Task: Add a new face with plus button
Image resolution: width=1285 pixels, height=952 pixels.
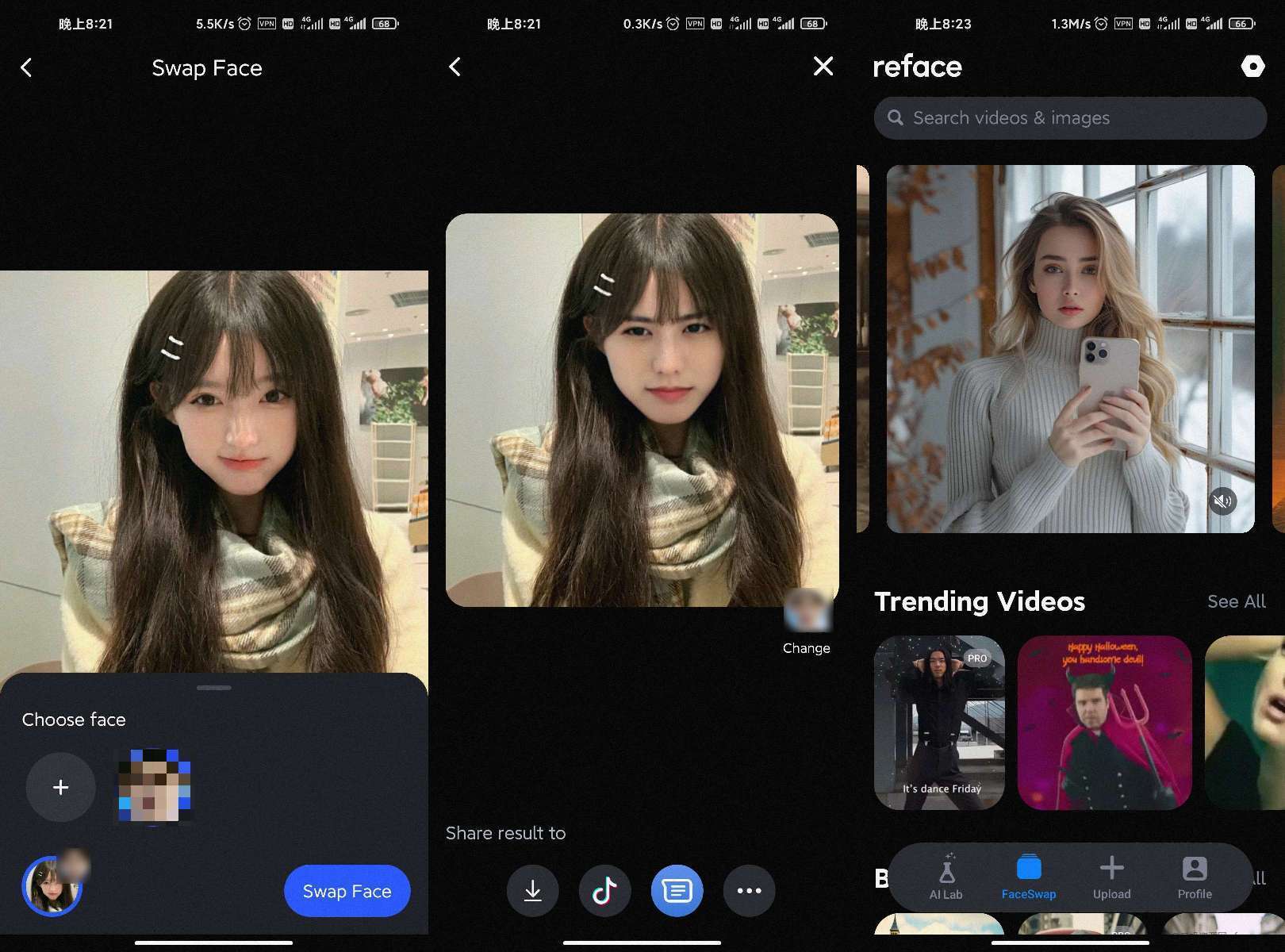Action: [60, 787]
